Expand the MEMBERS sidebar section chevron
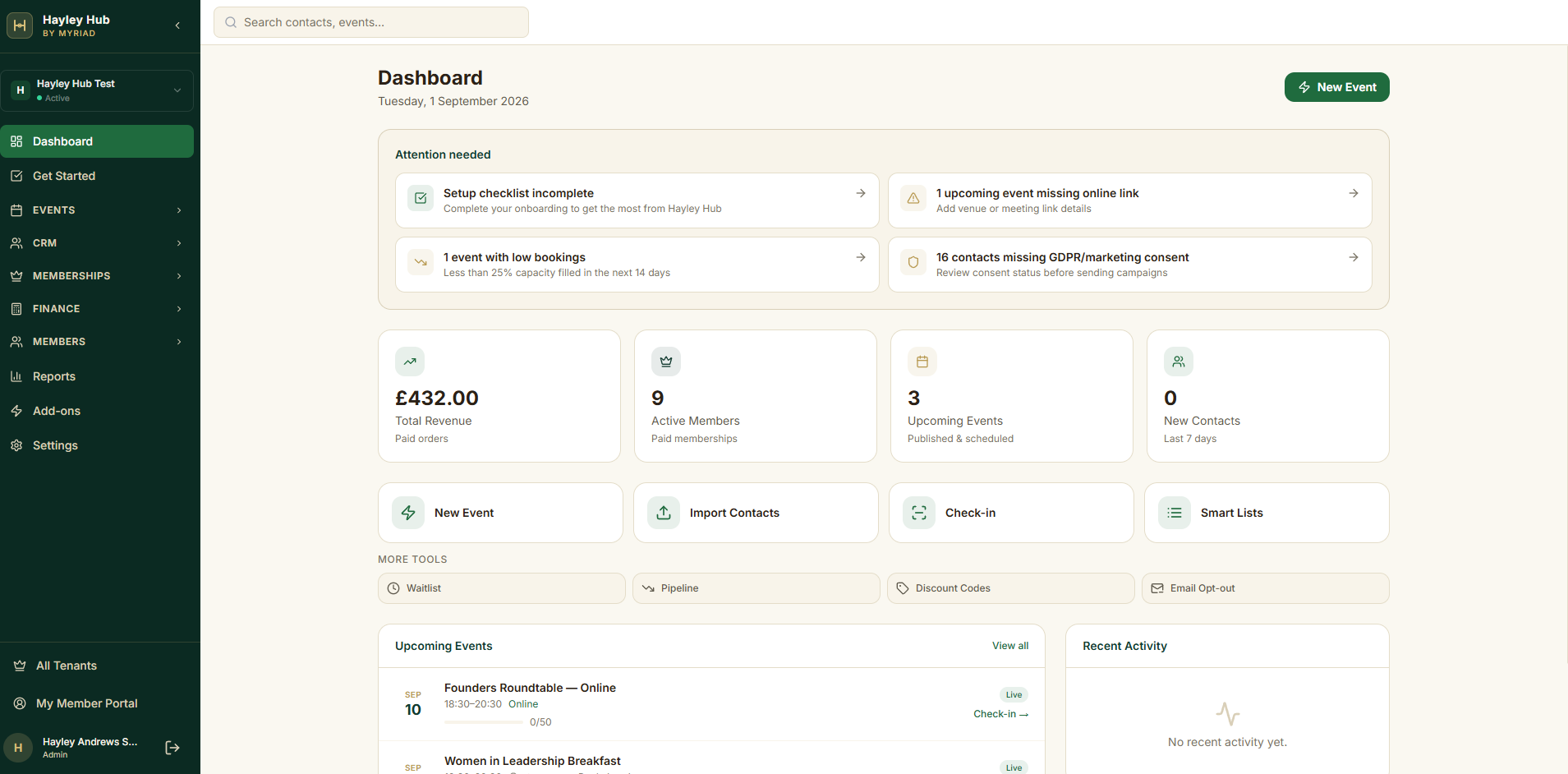Screen dimensions: 1568x774 pos(179,342)
